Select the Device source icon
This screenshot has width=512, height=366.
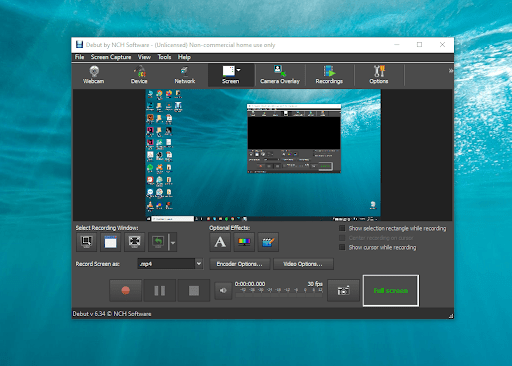[139, 75]
